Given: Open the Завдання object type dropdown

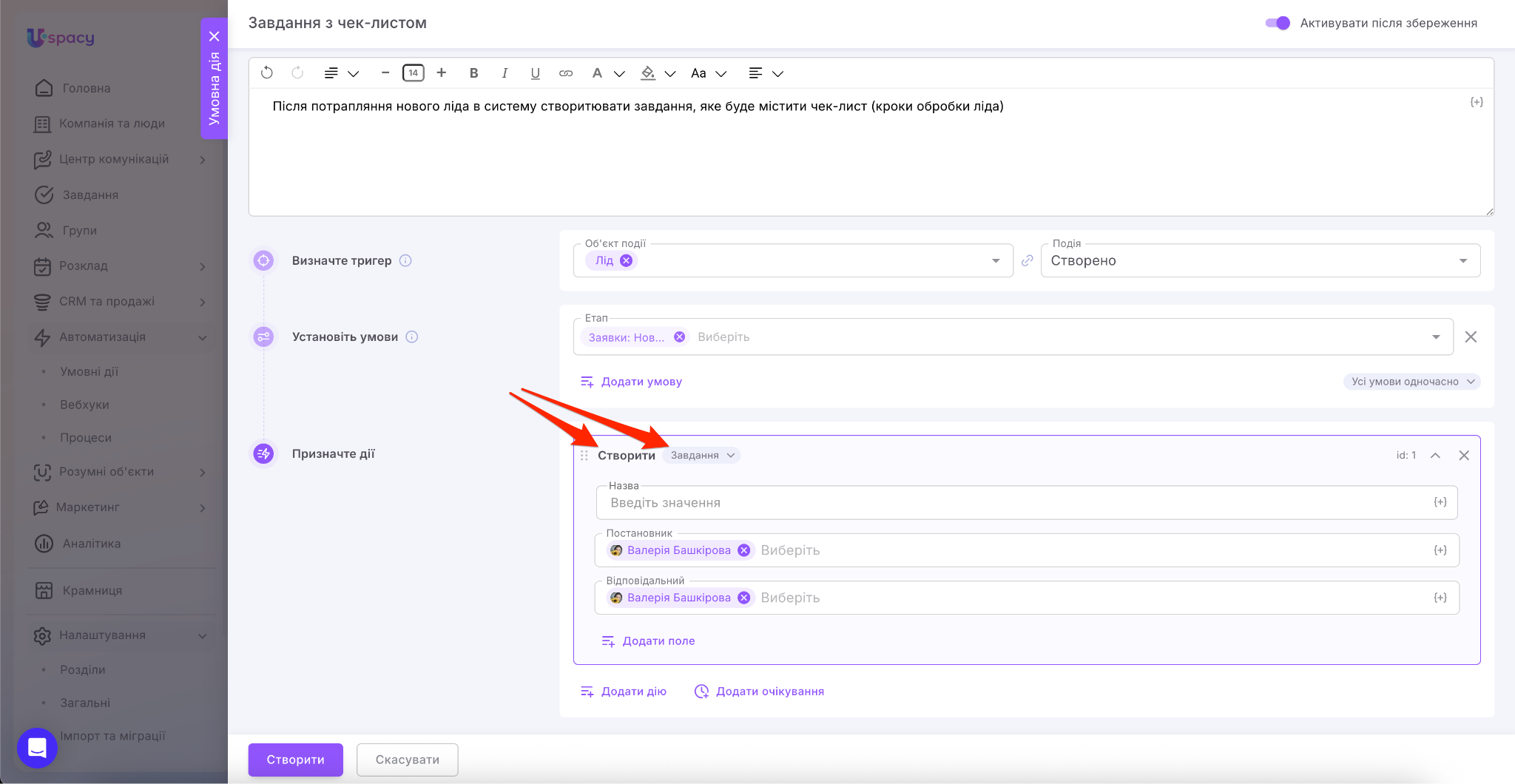Looking at the screenshot, I should [701, 456].
